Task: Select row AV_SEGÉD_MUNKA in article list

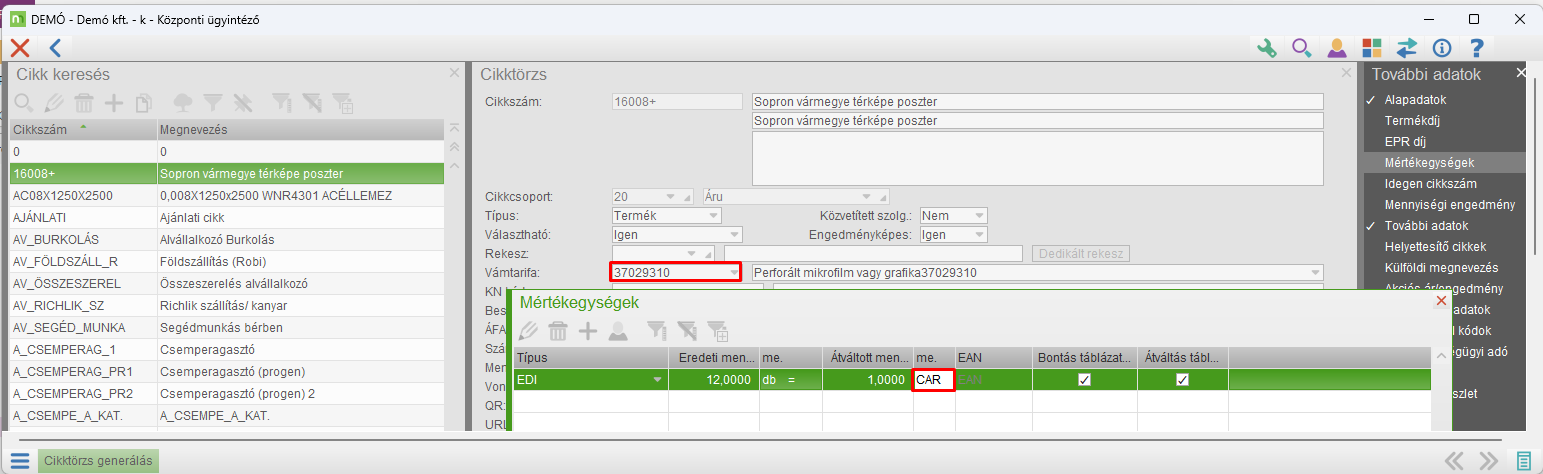Action: click(x=226, y=327)
